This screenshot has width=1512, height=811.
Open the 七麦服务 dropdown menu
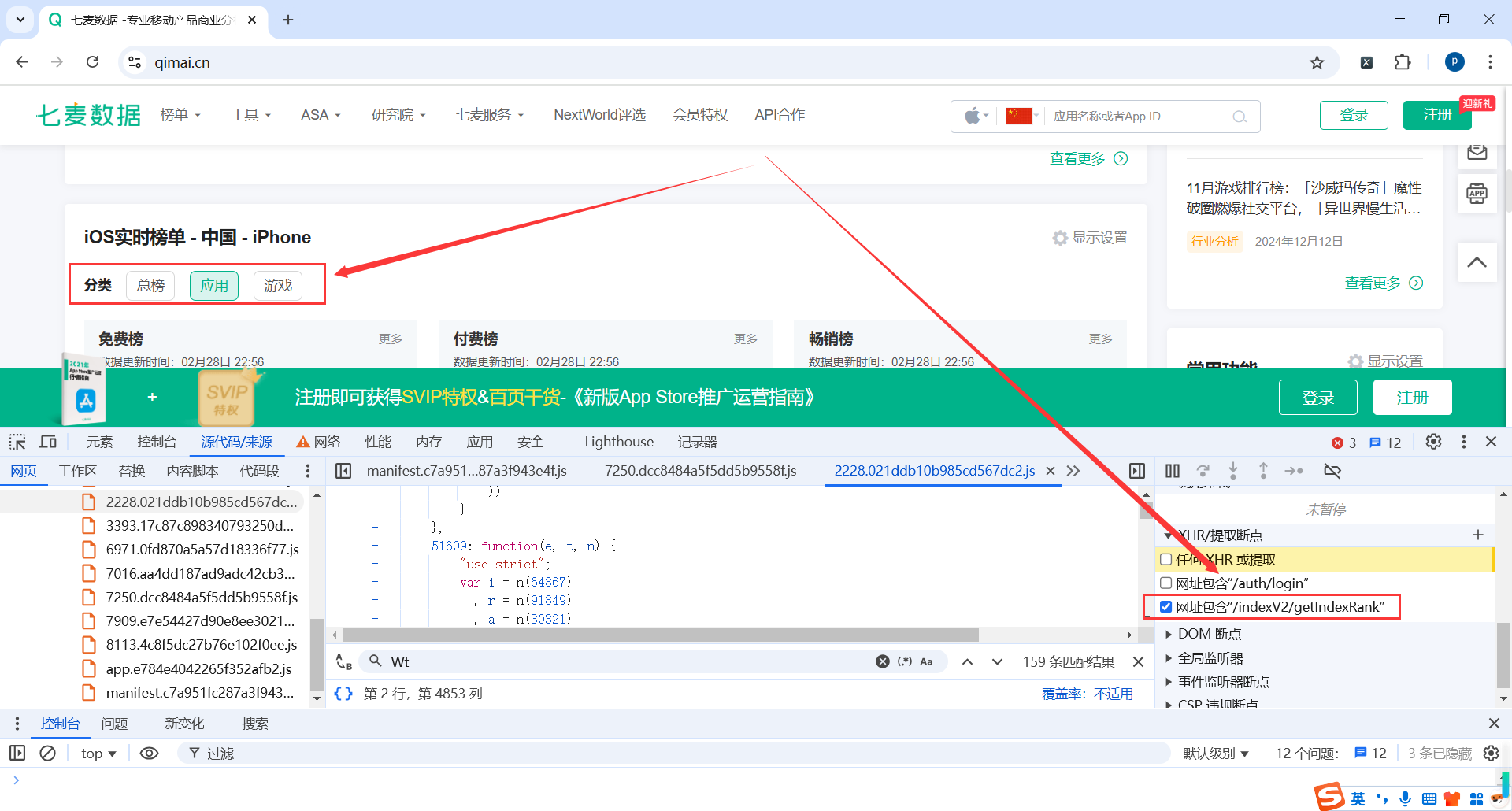(x=490, y=115)
